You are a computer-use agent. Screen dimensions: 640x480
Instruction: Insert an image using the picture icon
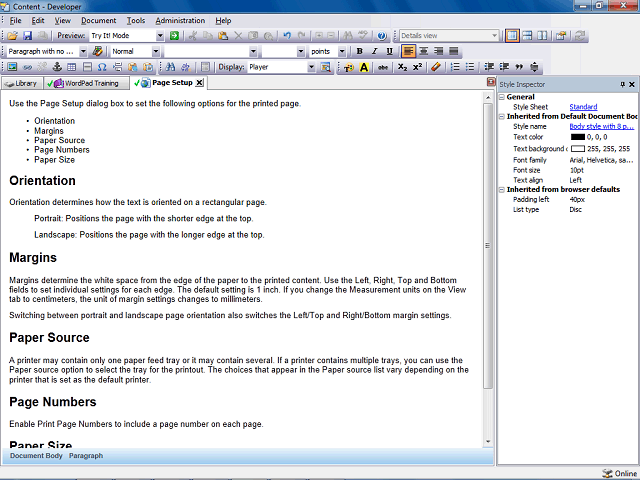tap(12, 67)
